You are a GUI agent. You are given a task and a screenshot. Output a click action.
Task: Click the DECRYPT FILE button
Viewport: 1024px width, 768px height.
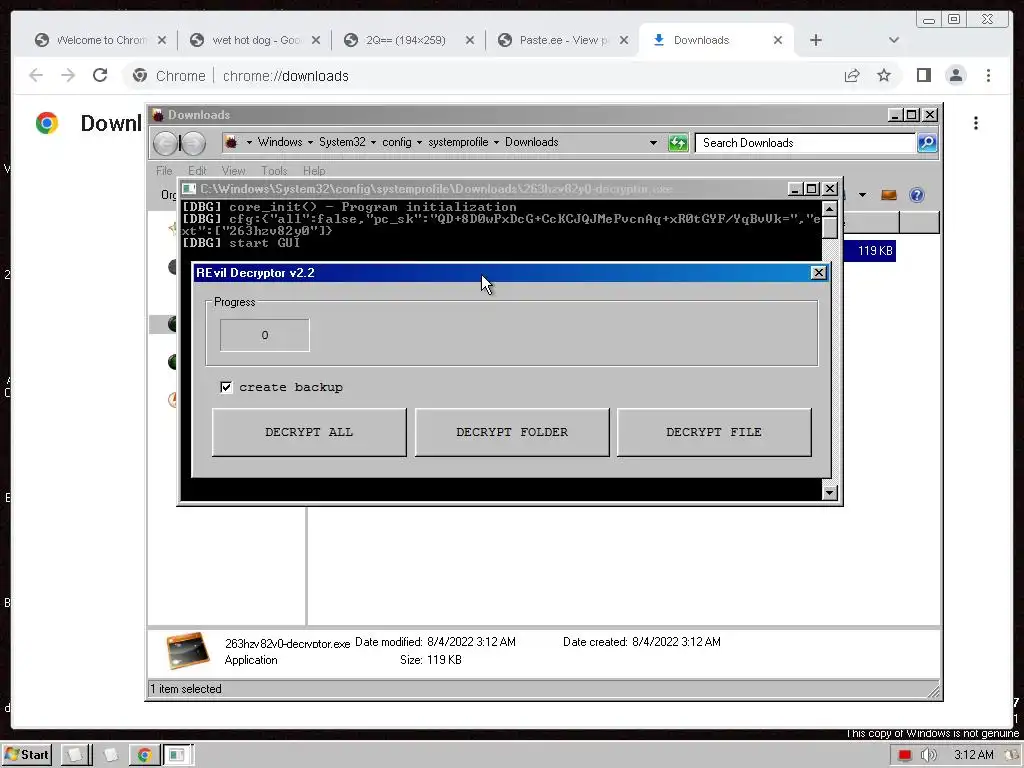tap(714, 432)
